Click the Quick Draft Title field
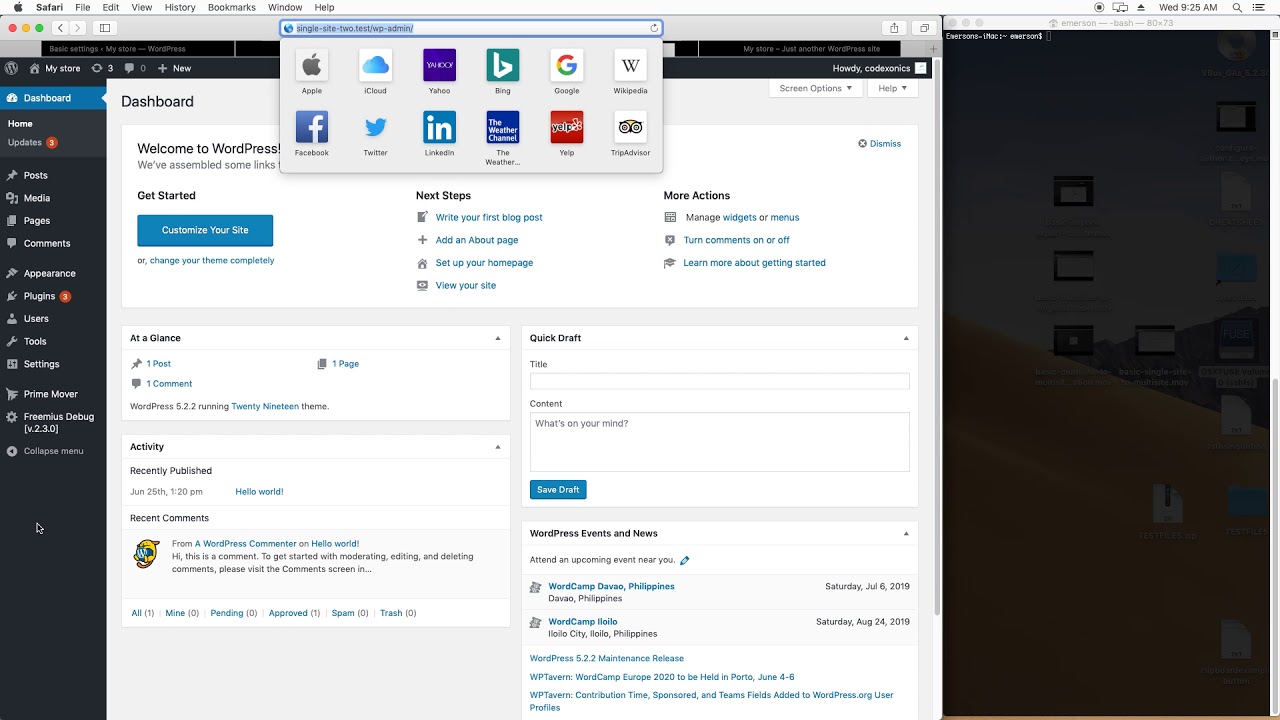Image resolution: width=1280 pixels, height=720 pixels. point(720,381)
